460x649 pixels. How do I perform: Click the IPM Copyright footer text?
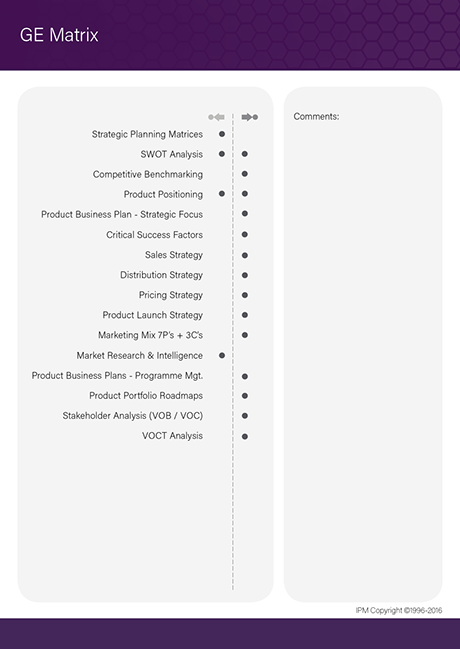coord(399,611)
